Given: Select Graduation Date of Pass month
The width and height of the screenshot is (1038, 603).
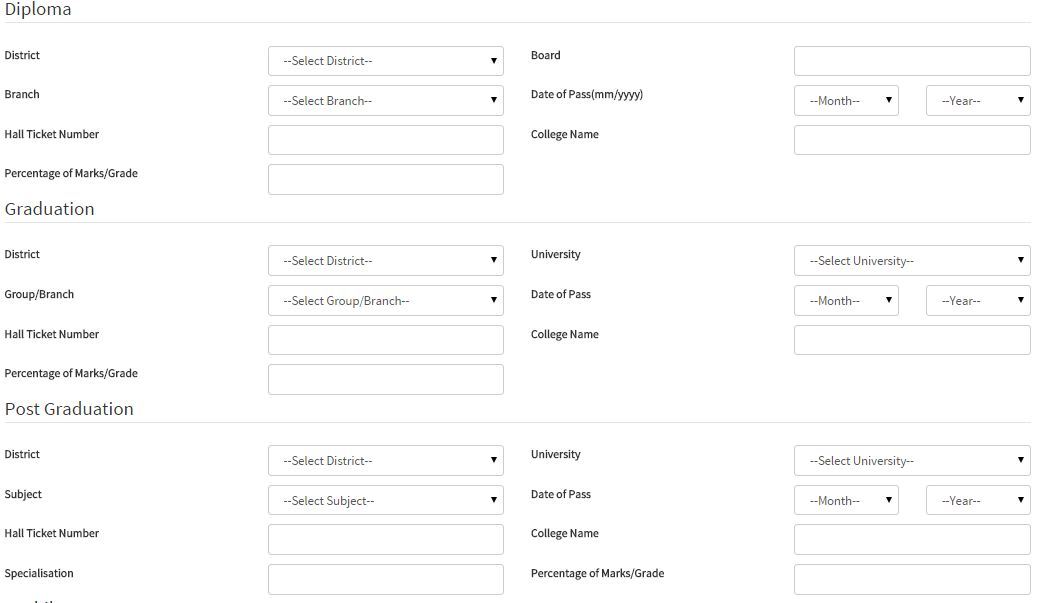Looking at the screenshot, I should click(846, 301).
